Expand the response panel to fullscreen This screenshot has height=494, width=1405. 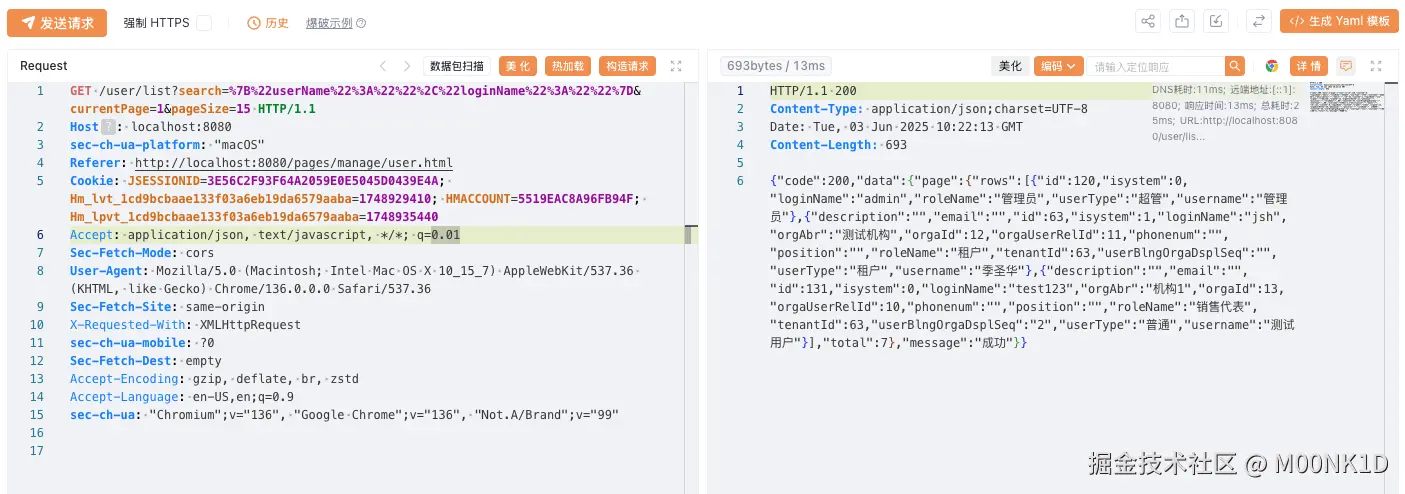pyautogui.click(x=1377, y=66)
